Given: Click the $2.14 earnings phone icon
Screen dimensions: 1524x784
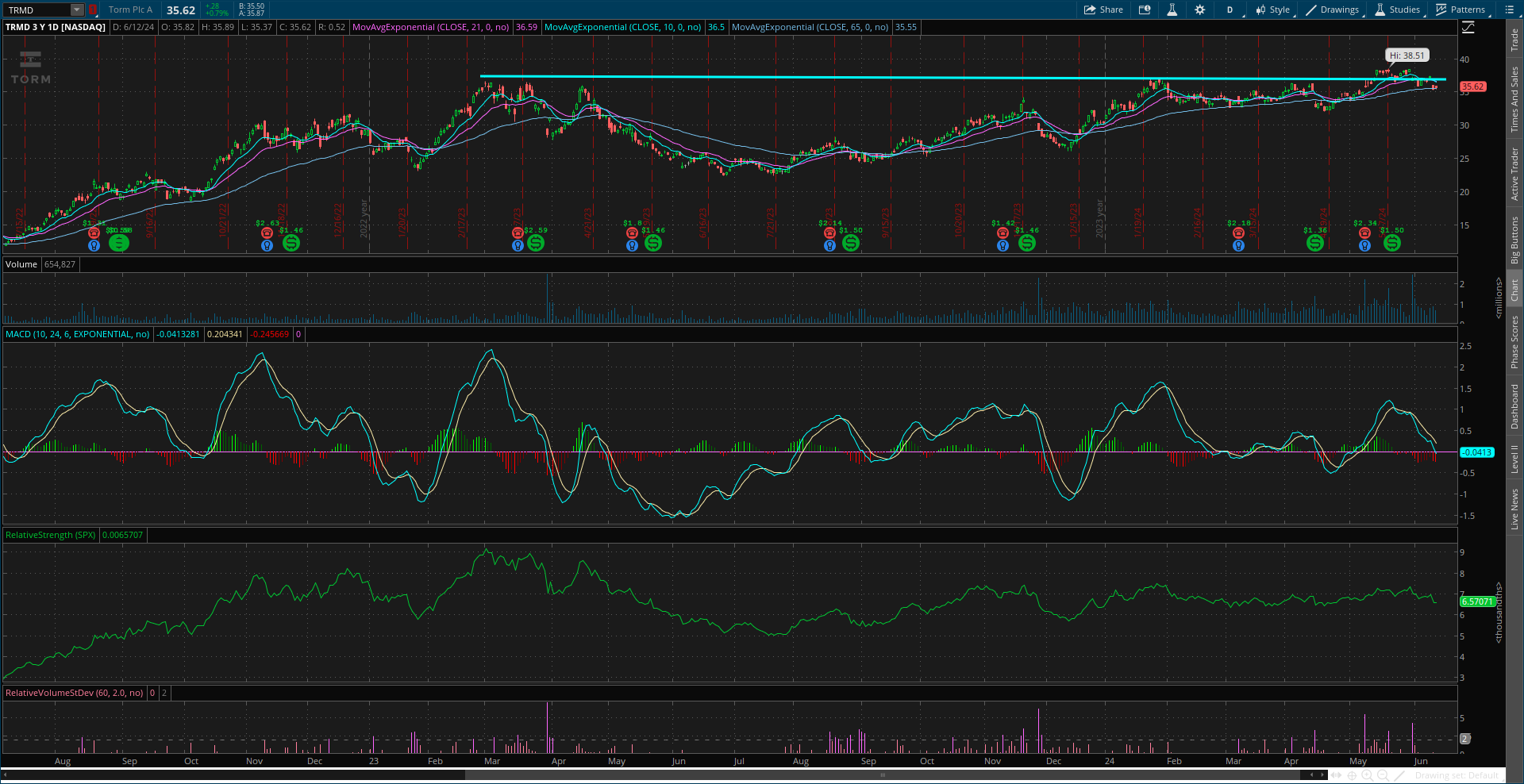Looking at the screenshot, I should coord(829,233).
